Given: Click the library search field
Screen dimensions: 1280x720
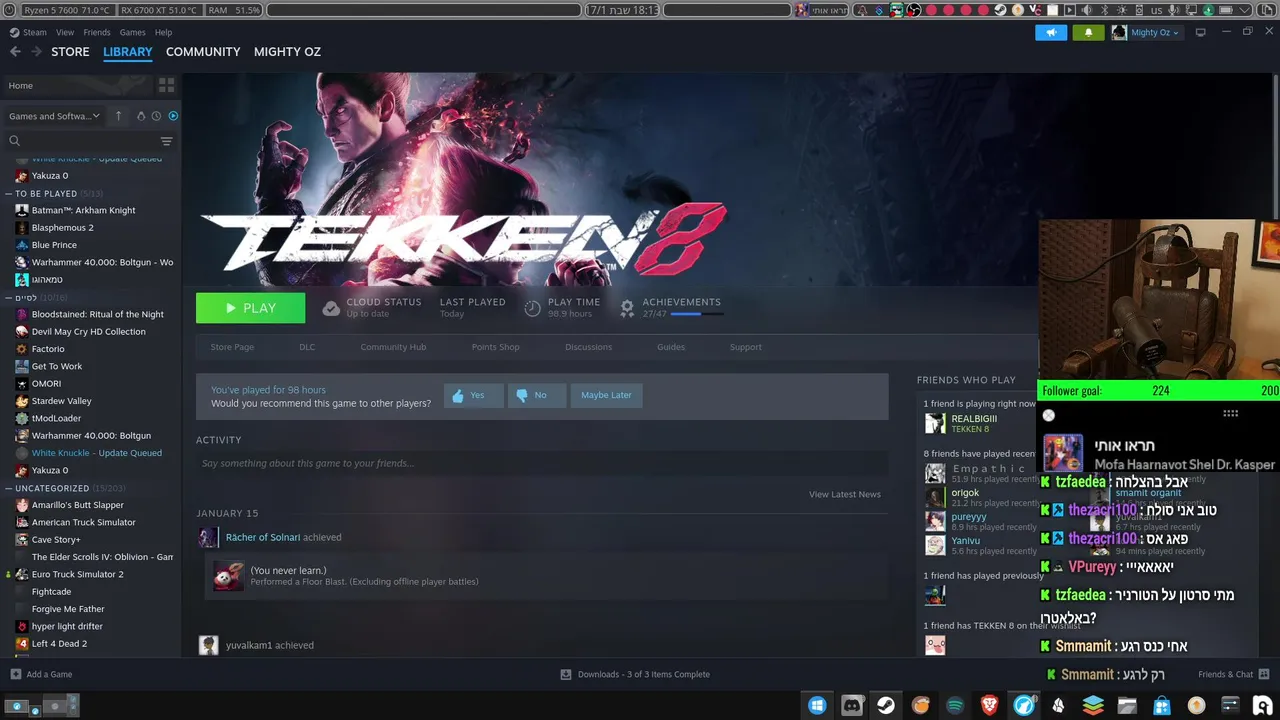Looking at the screenshot, I should (85, 141).
